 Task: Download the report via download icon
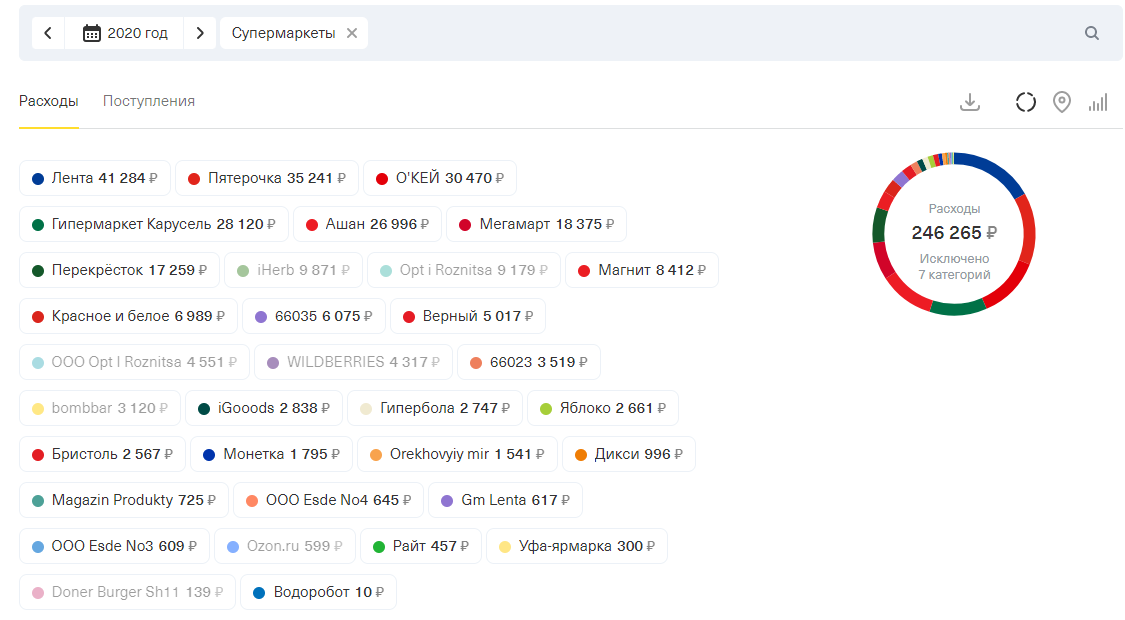tap(969, 103)
